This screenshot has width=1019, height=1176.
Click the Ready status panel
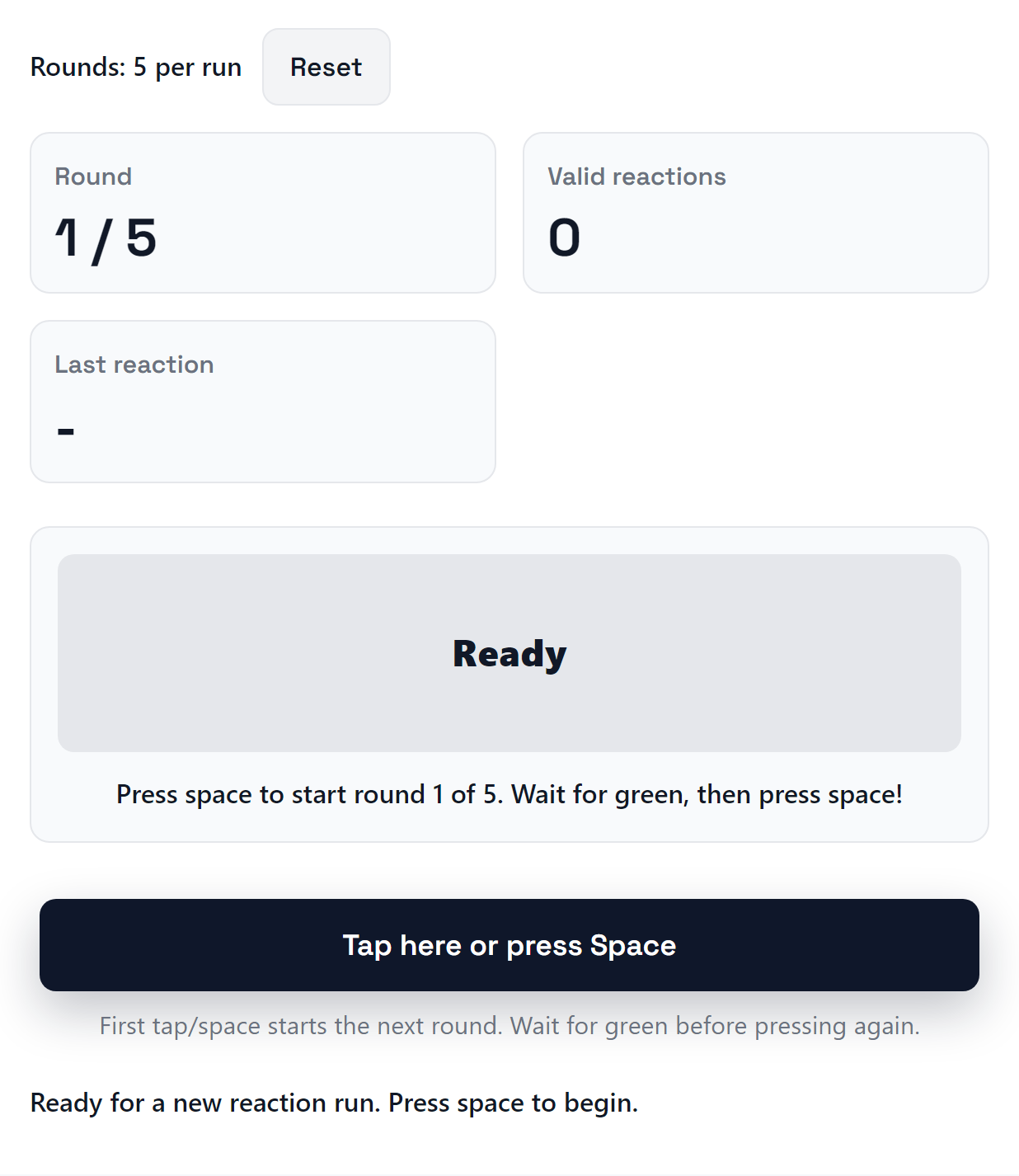[509, 684]
